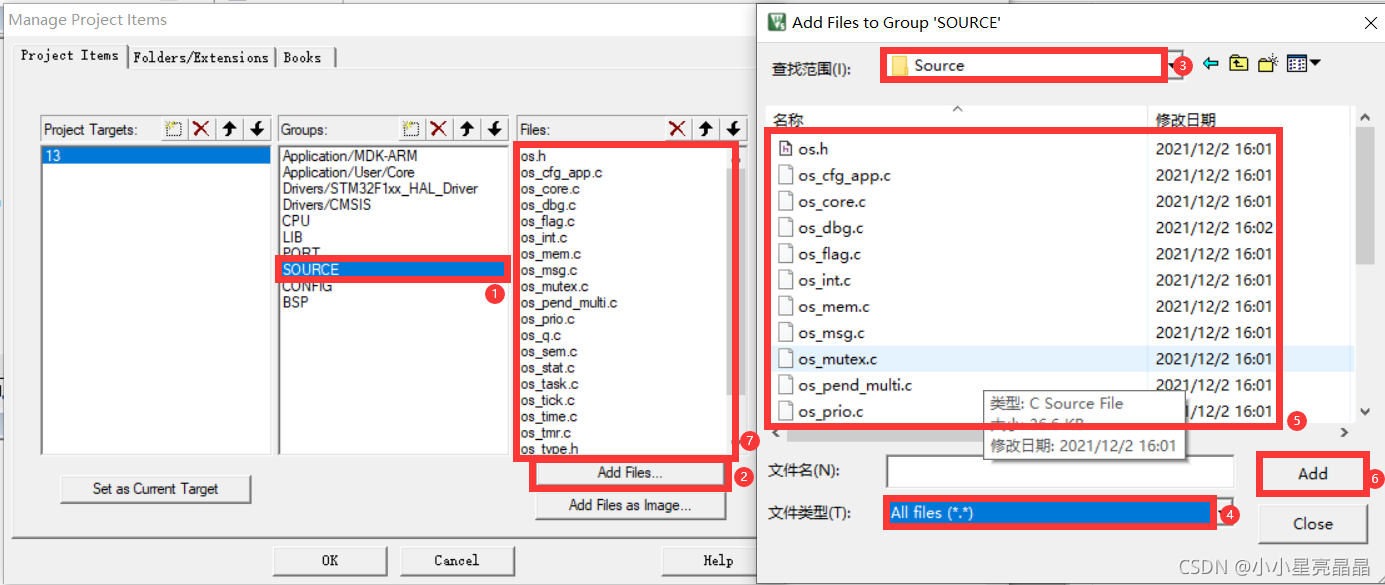This screenshot has height=585, width=1385.
Task: Confirm with the OK button
Action: [x=330, y=560]
